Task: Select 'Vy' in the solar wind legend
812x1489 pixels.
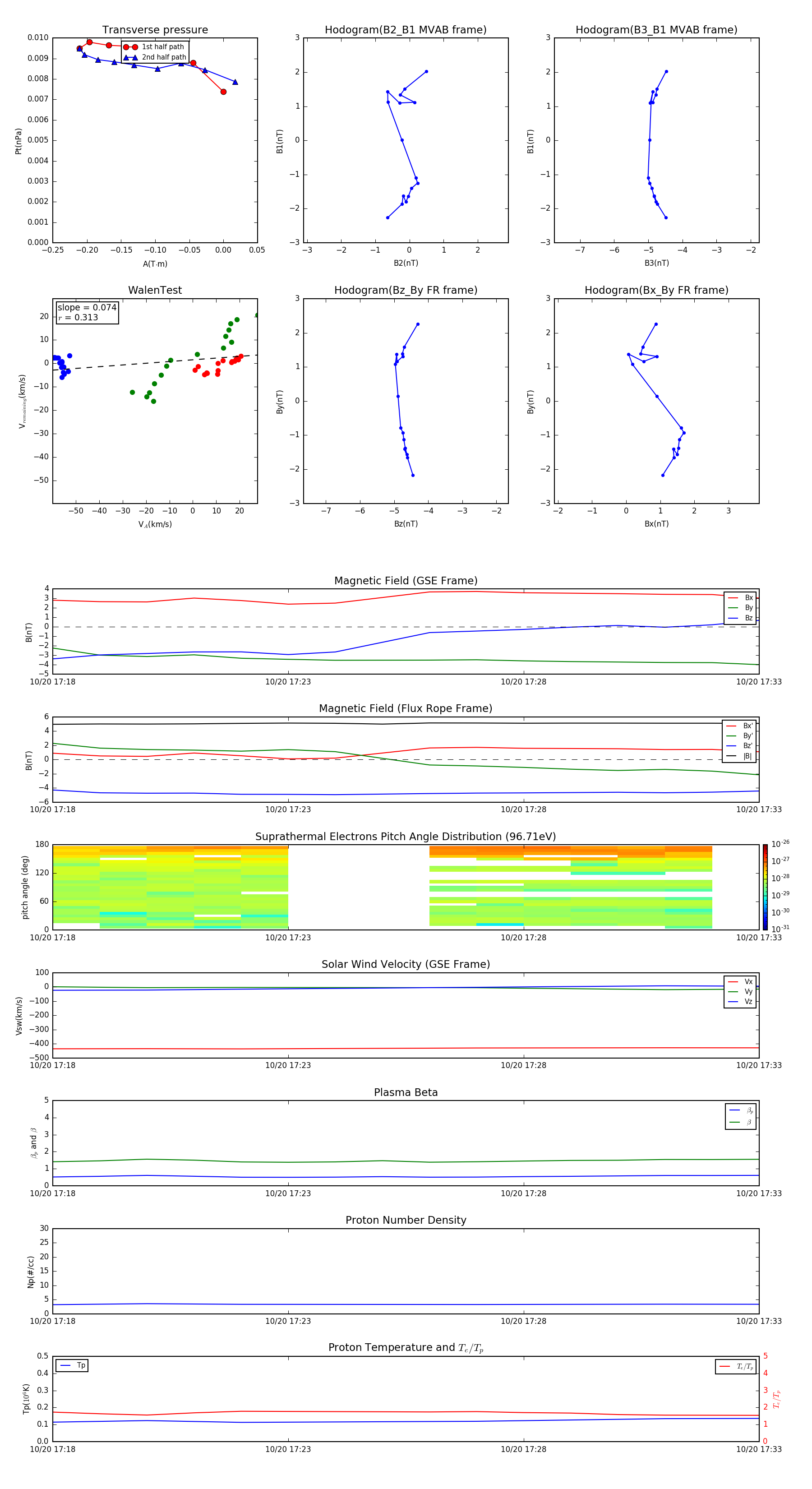Action: tap(740, 991)
